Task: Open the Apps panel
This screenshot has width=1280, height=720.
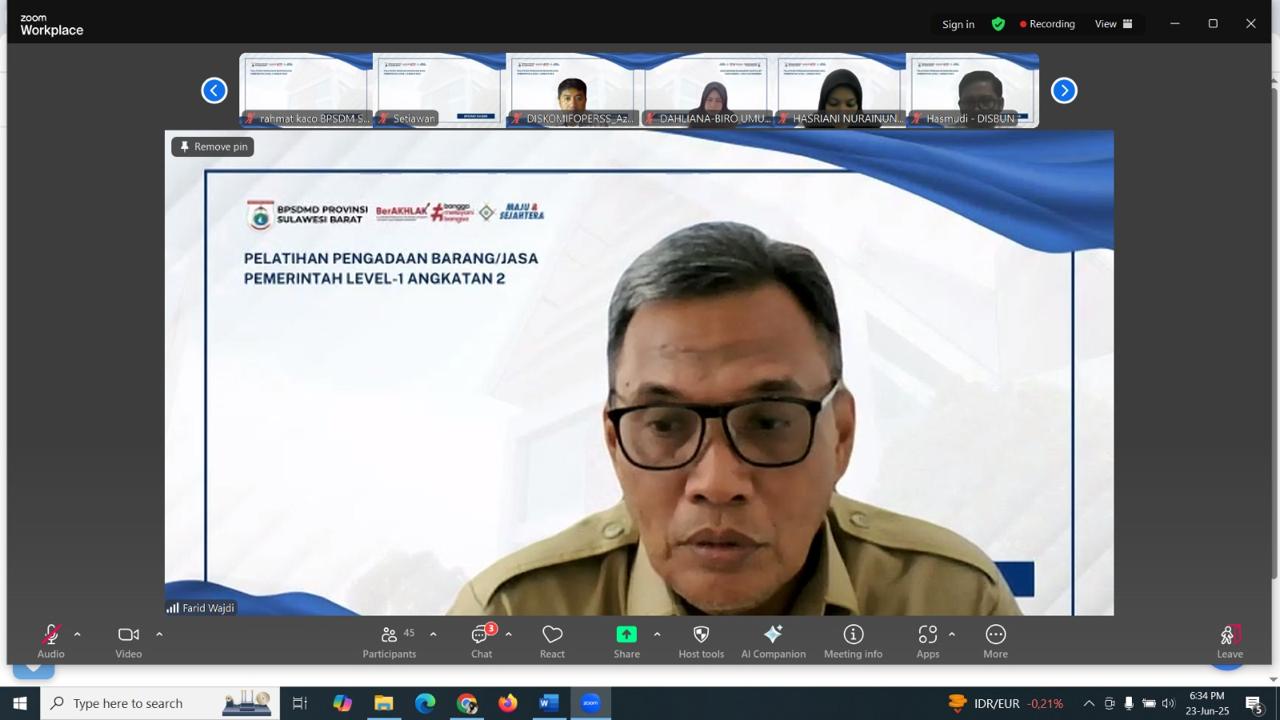Action: coord(927,641)
